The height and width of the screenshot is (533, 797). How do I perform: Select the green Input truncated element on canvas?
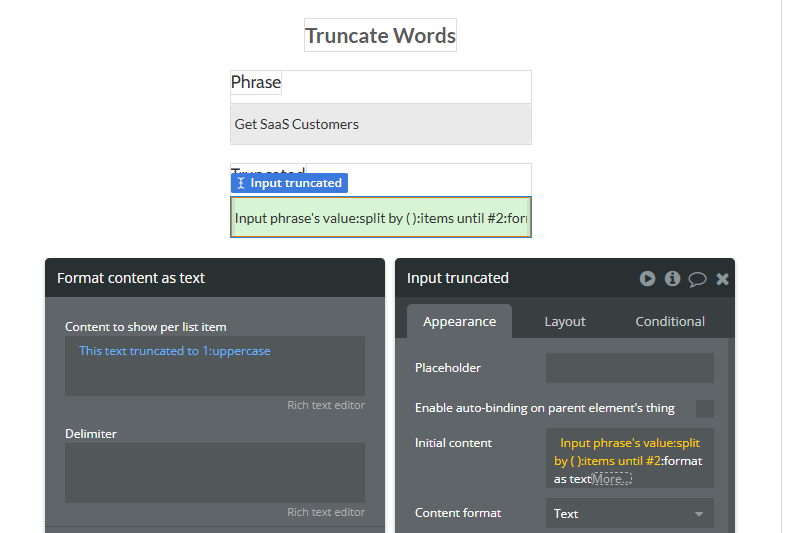381,217
